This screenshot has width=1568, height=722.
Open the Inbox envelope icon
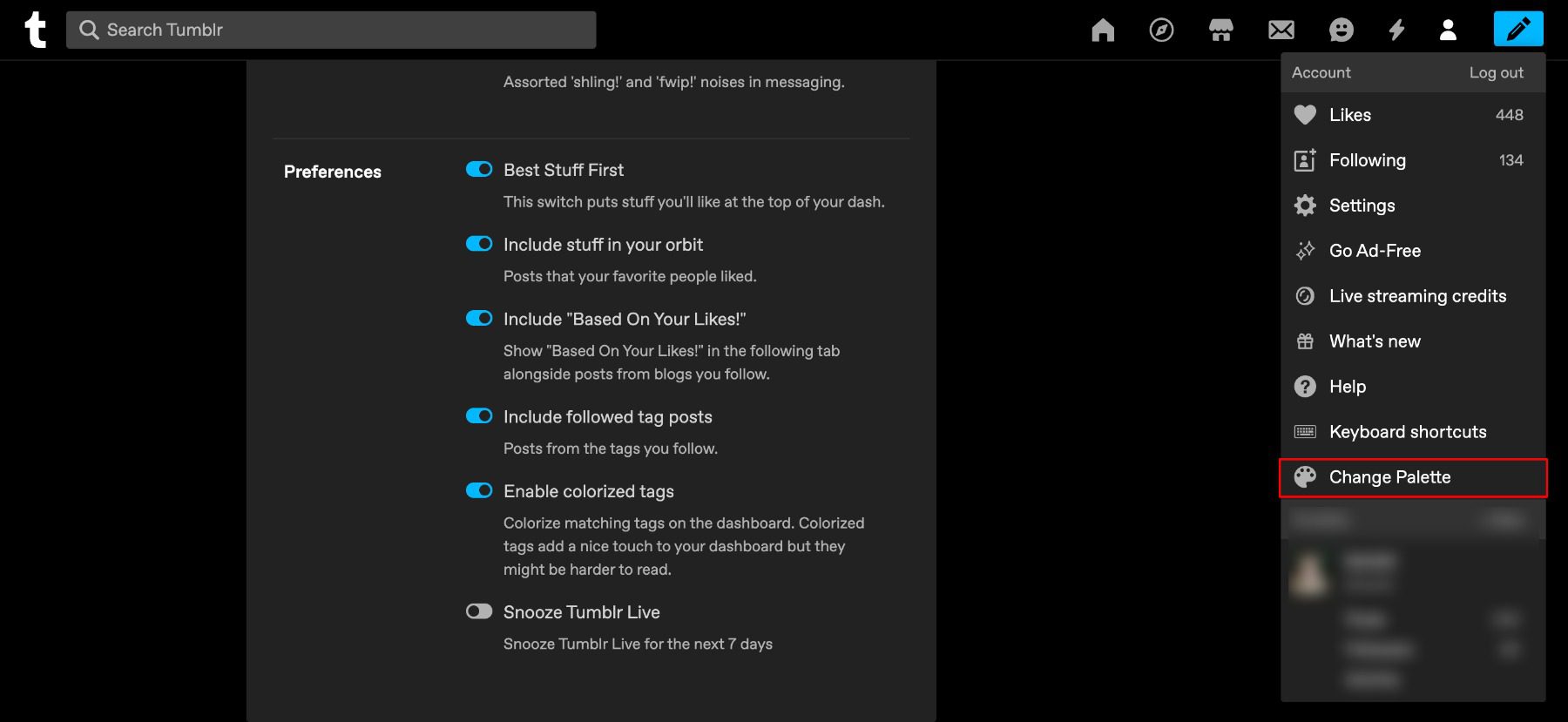(1281, 30)
